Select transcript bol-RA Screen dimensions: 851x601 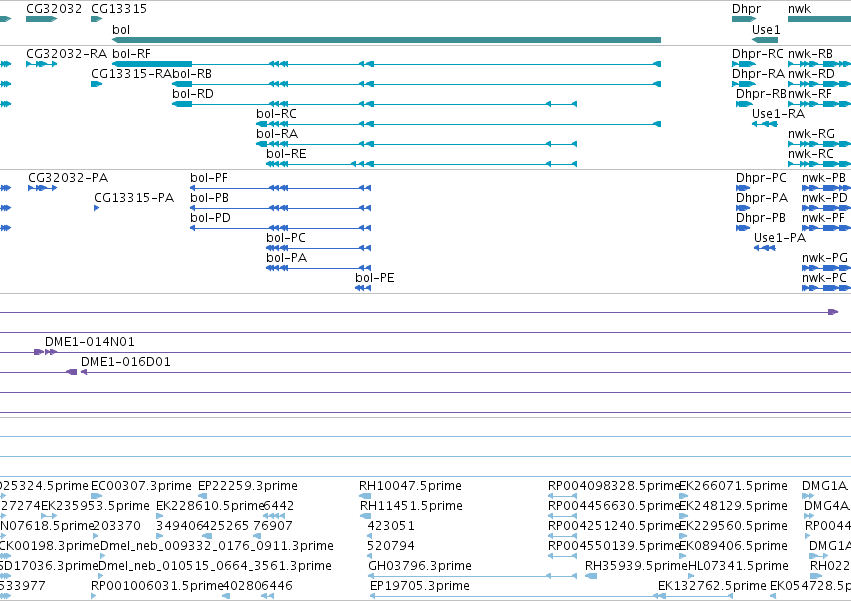click(416, 144)
